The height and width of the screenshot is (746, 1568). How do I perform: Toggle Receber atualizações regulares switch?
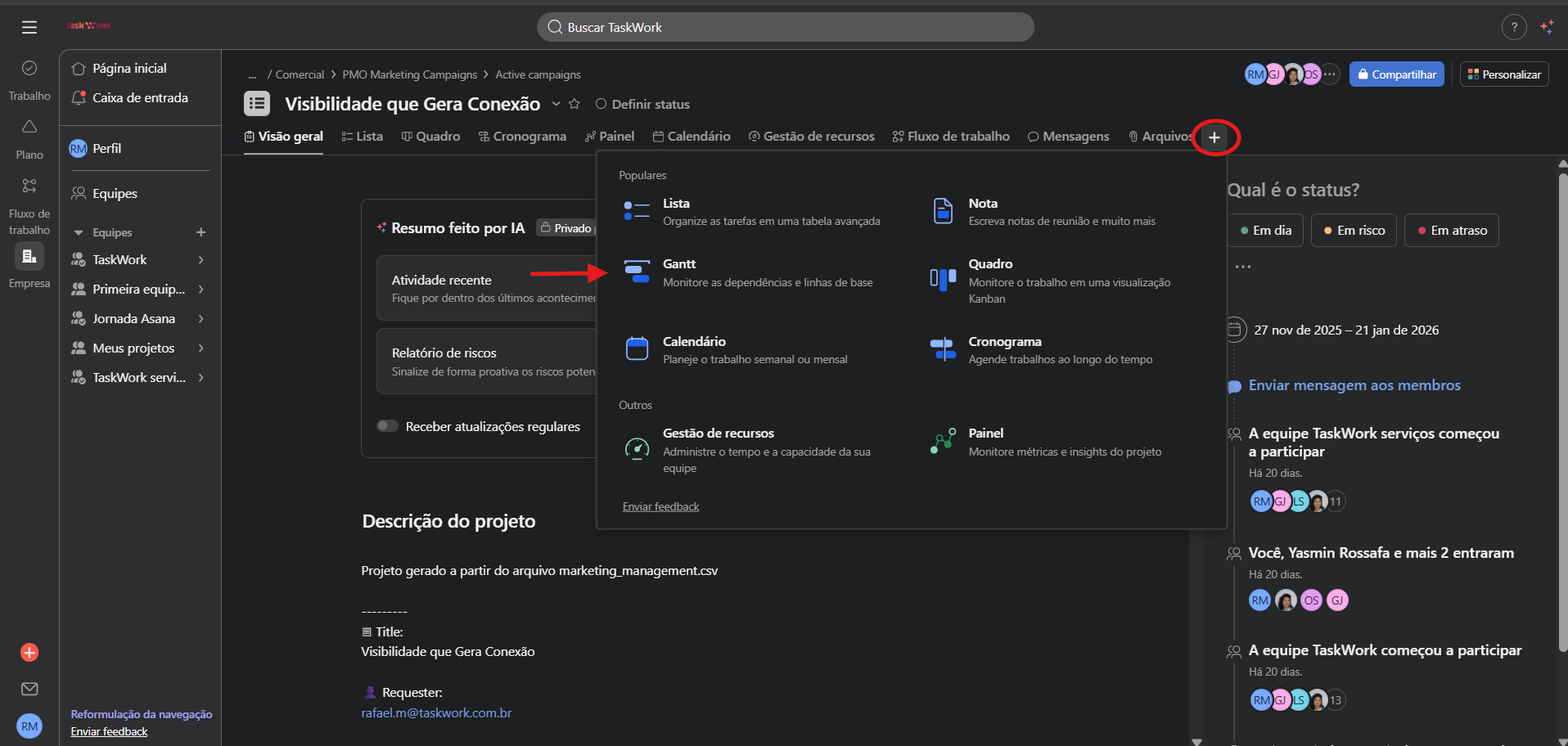(x=387, y=426)
